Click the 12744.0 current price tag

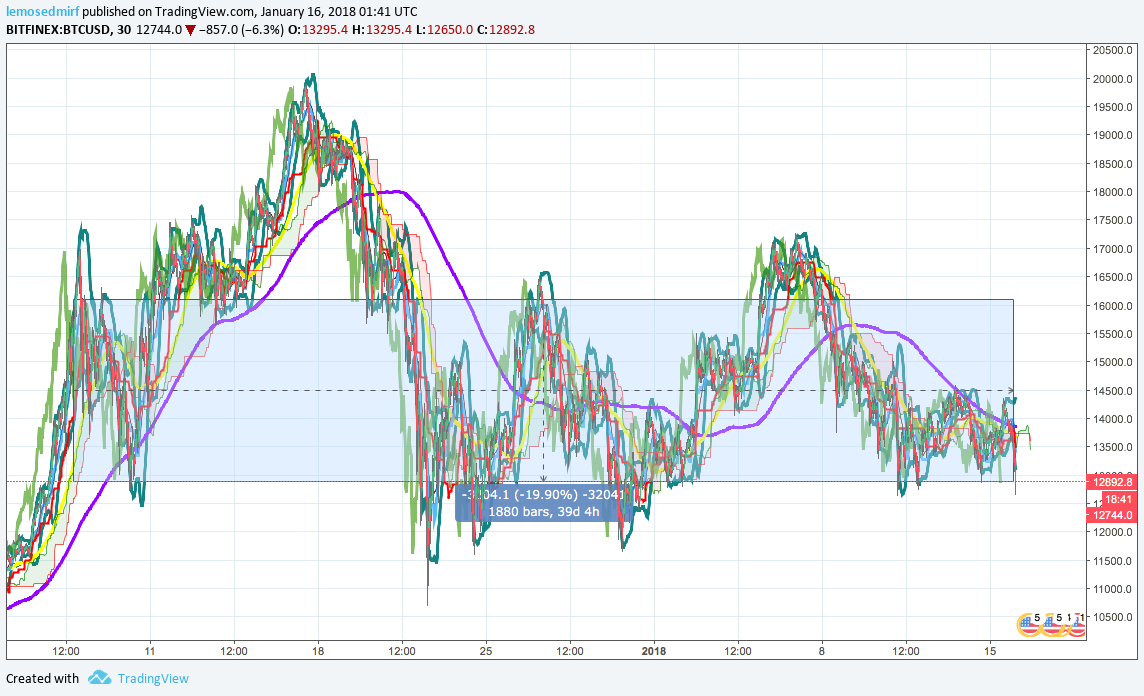[x=1110, y=515]
